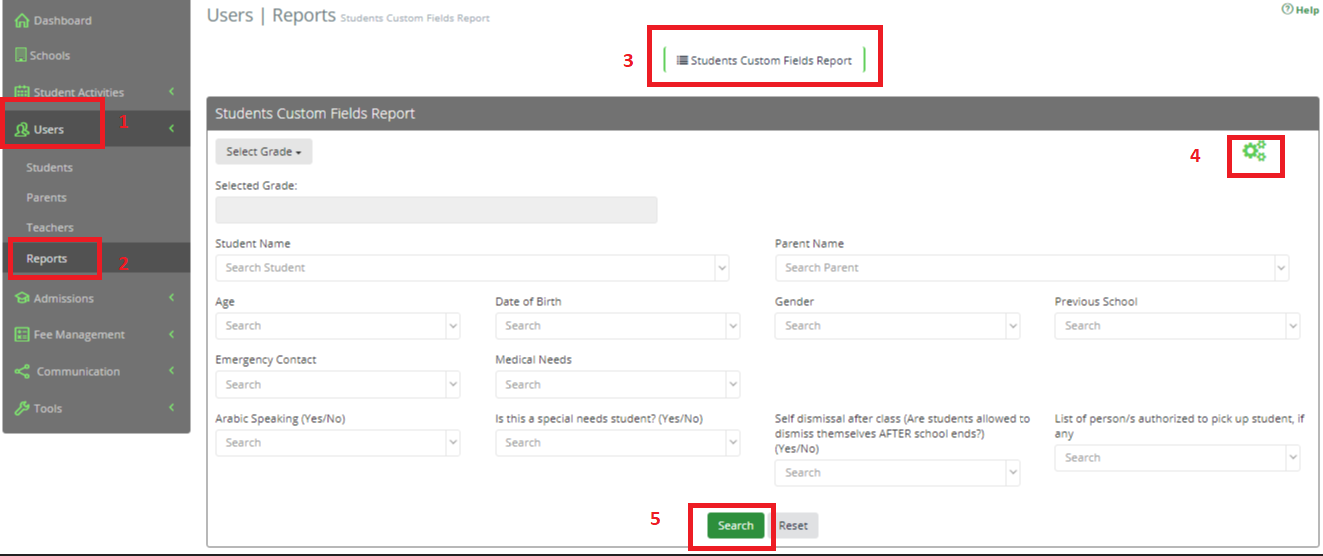The height and width of the screenshot is (556, 1323).
Task: Click the Reset button
Action: click(793, 525)
